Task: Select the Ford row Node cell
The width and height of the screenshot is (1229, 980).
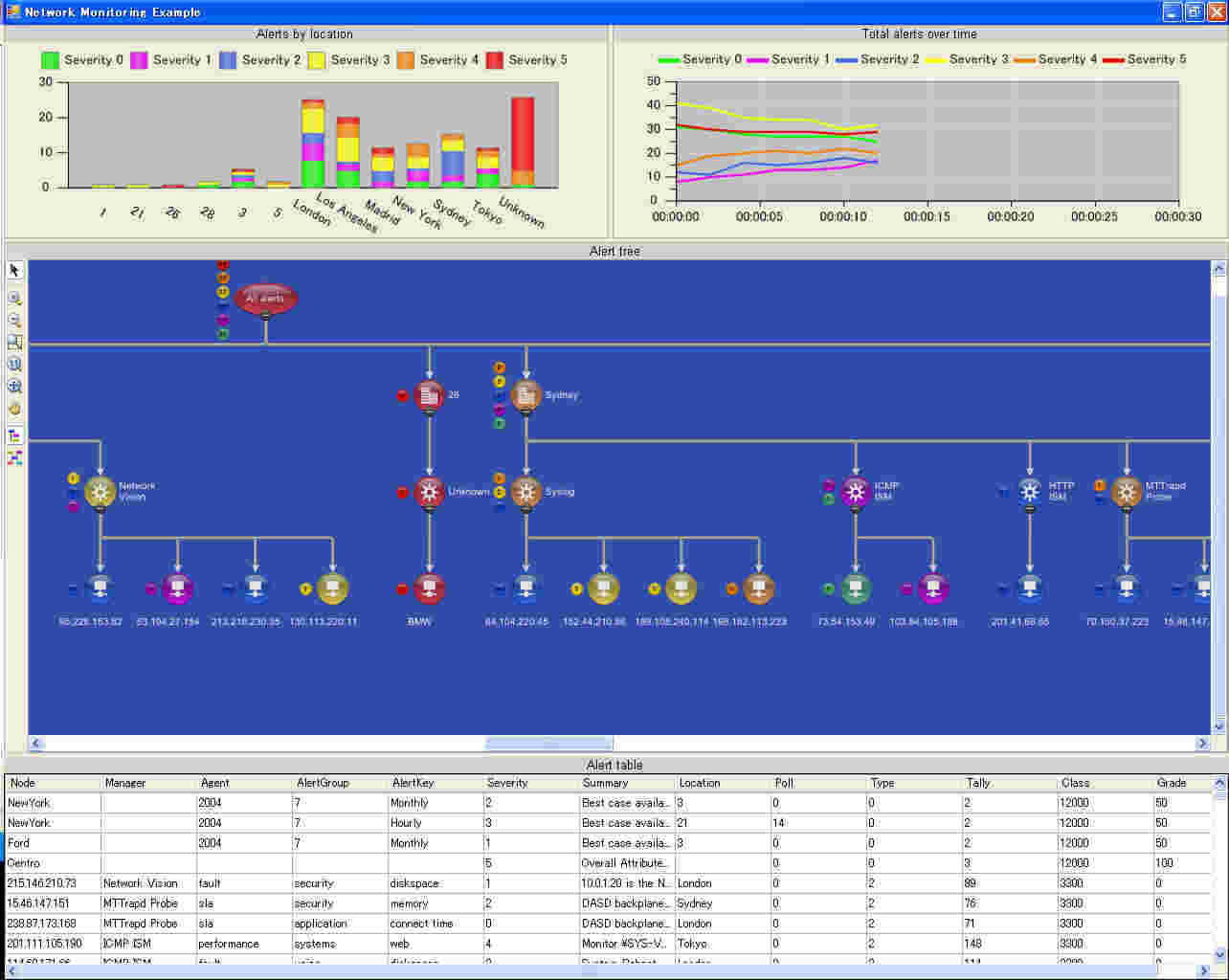Action: point(53,843)
